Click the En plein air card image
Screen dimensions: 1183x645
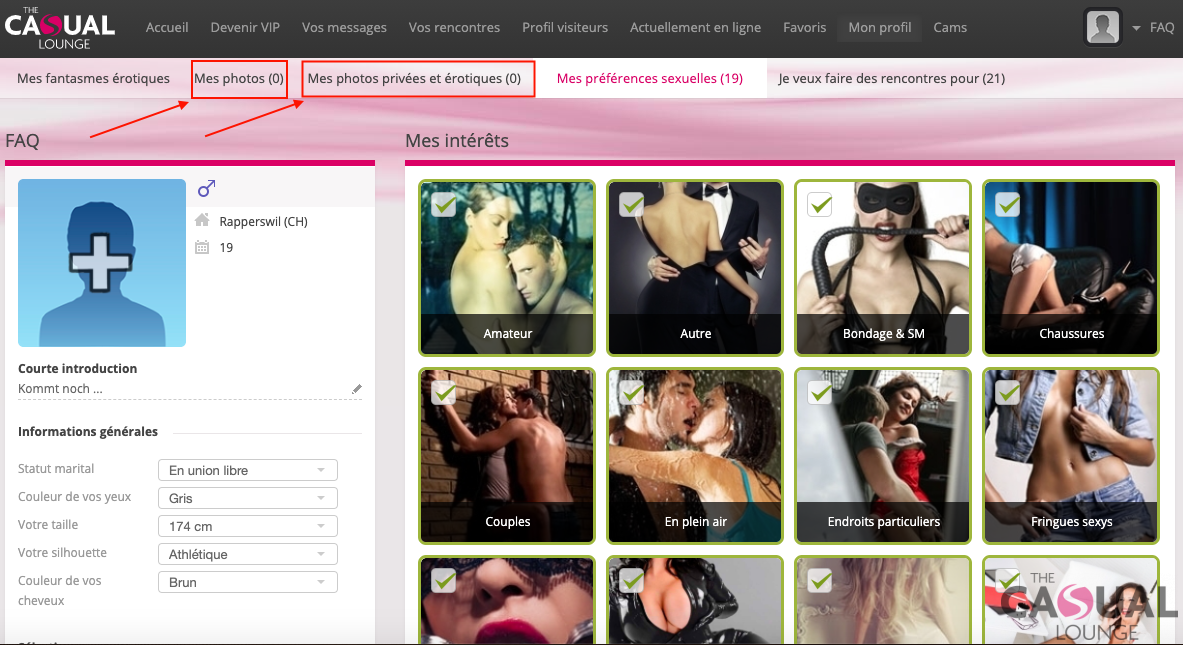[695, 456]
